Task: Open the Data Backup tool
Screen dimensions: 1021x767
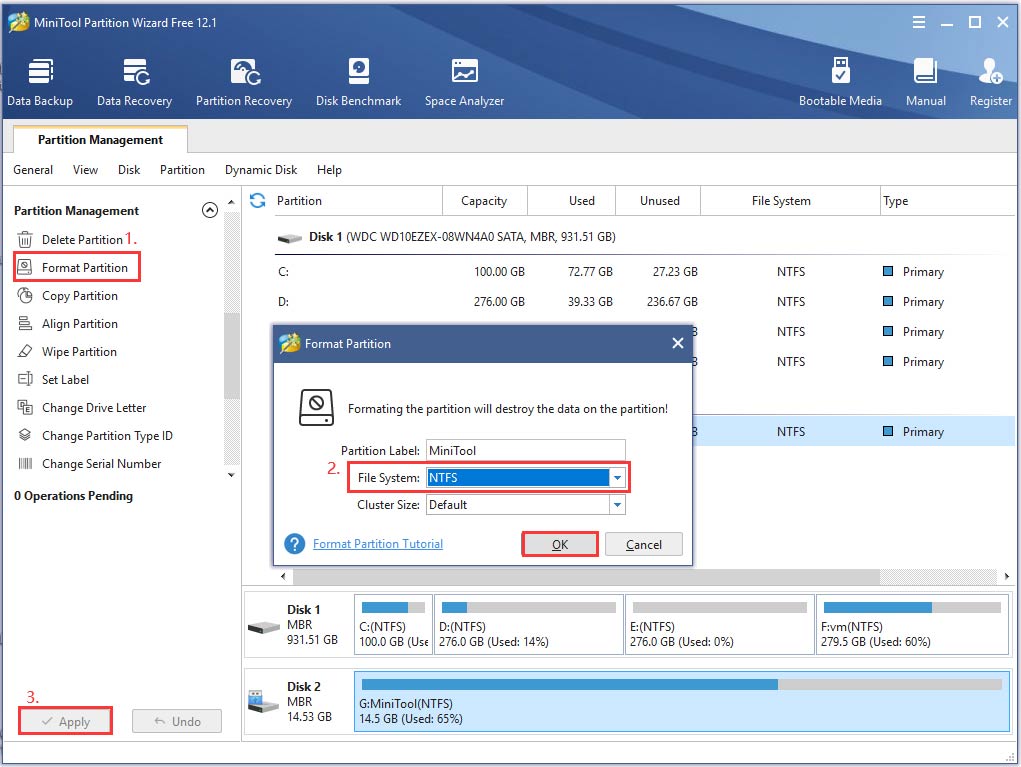Action: (40, 83)
